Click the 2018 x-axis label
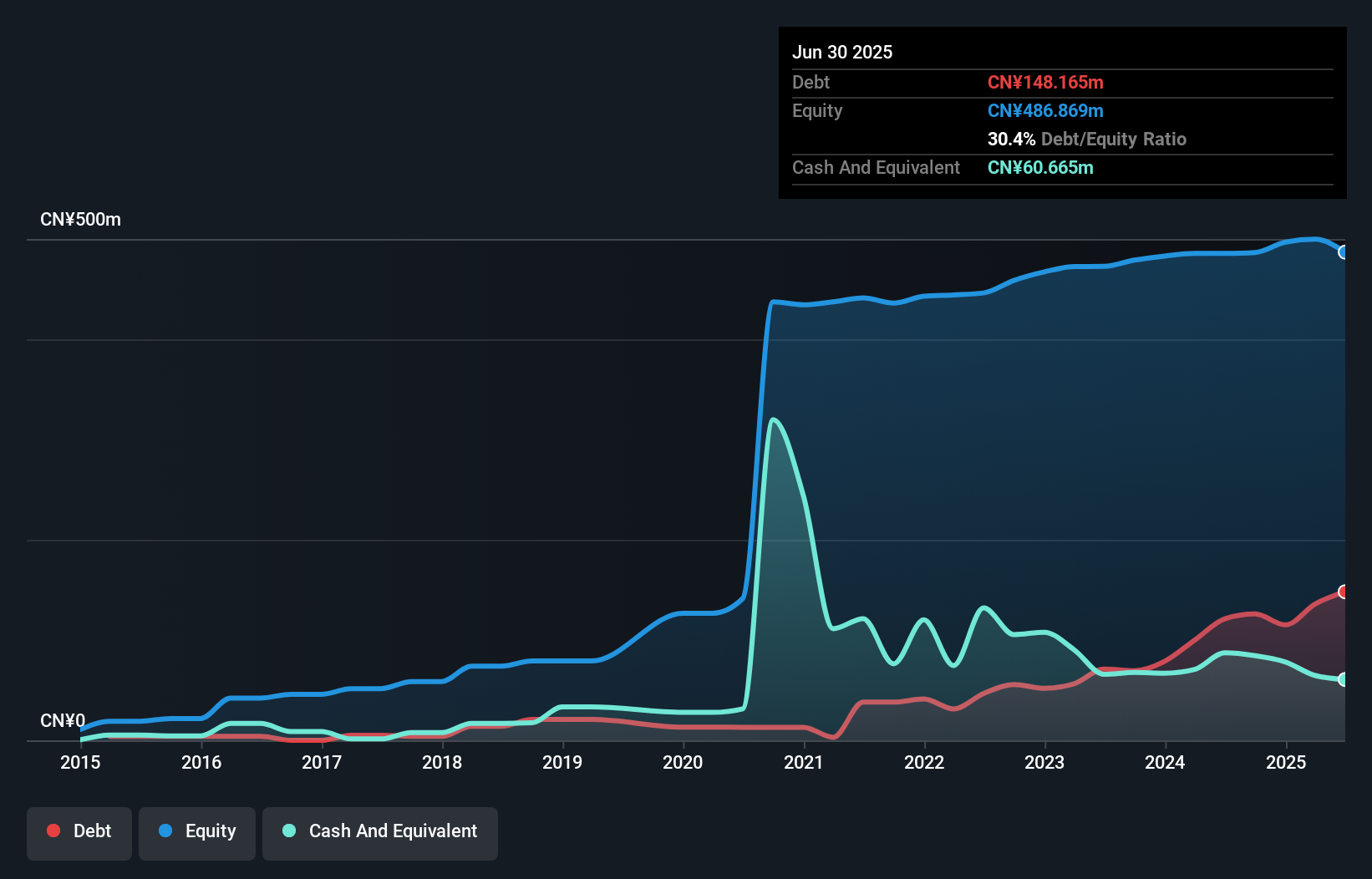 coord(442,762)
